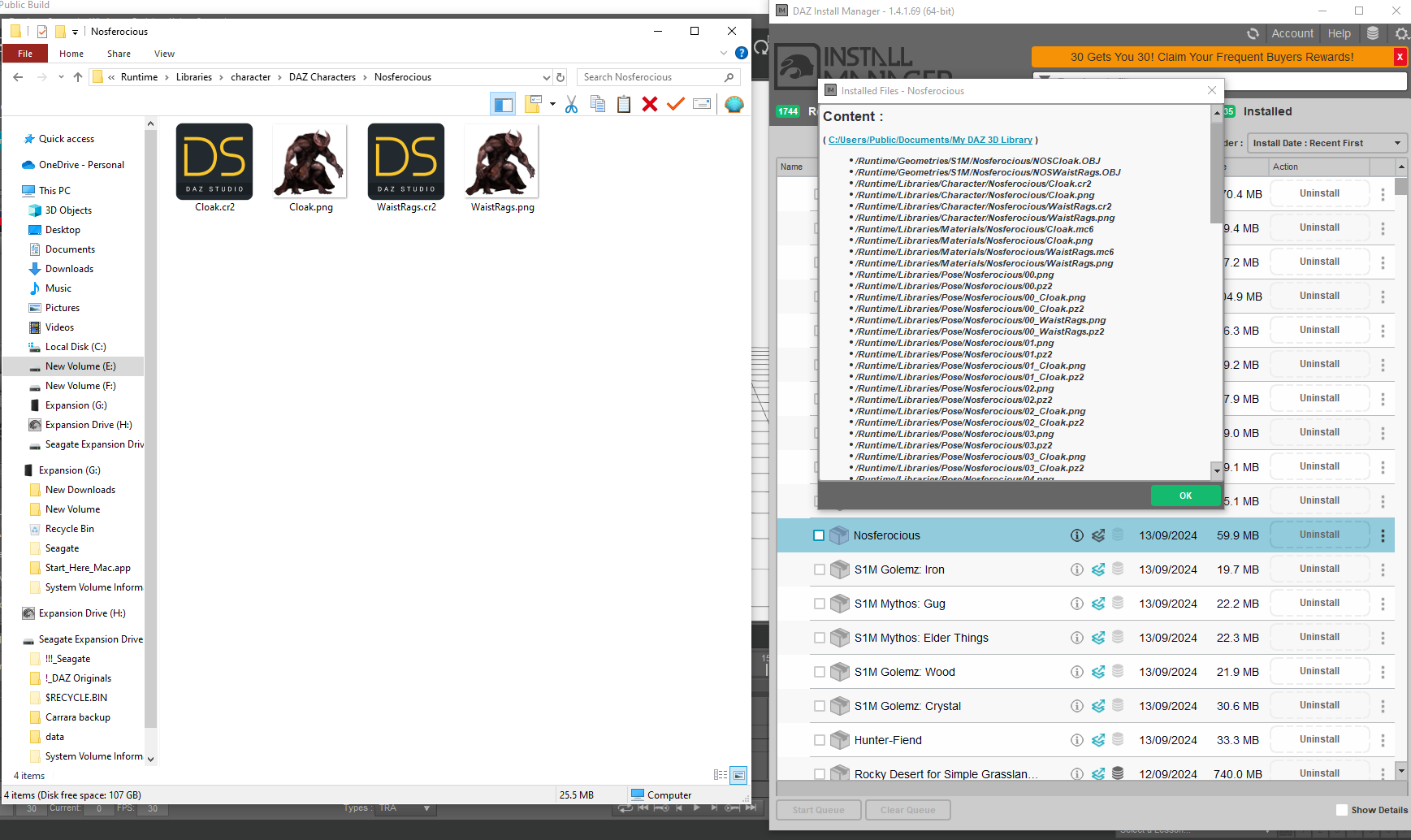Viewport: 1411px width, 840px height.
Task: Uninstall the S1M Golemz: Crystal package
Action: pyautogui.click(x=1319, y=705)
